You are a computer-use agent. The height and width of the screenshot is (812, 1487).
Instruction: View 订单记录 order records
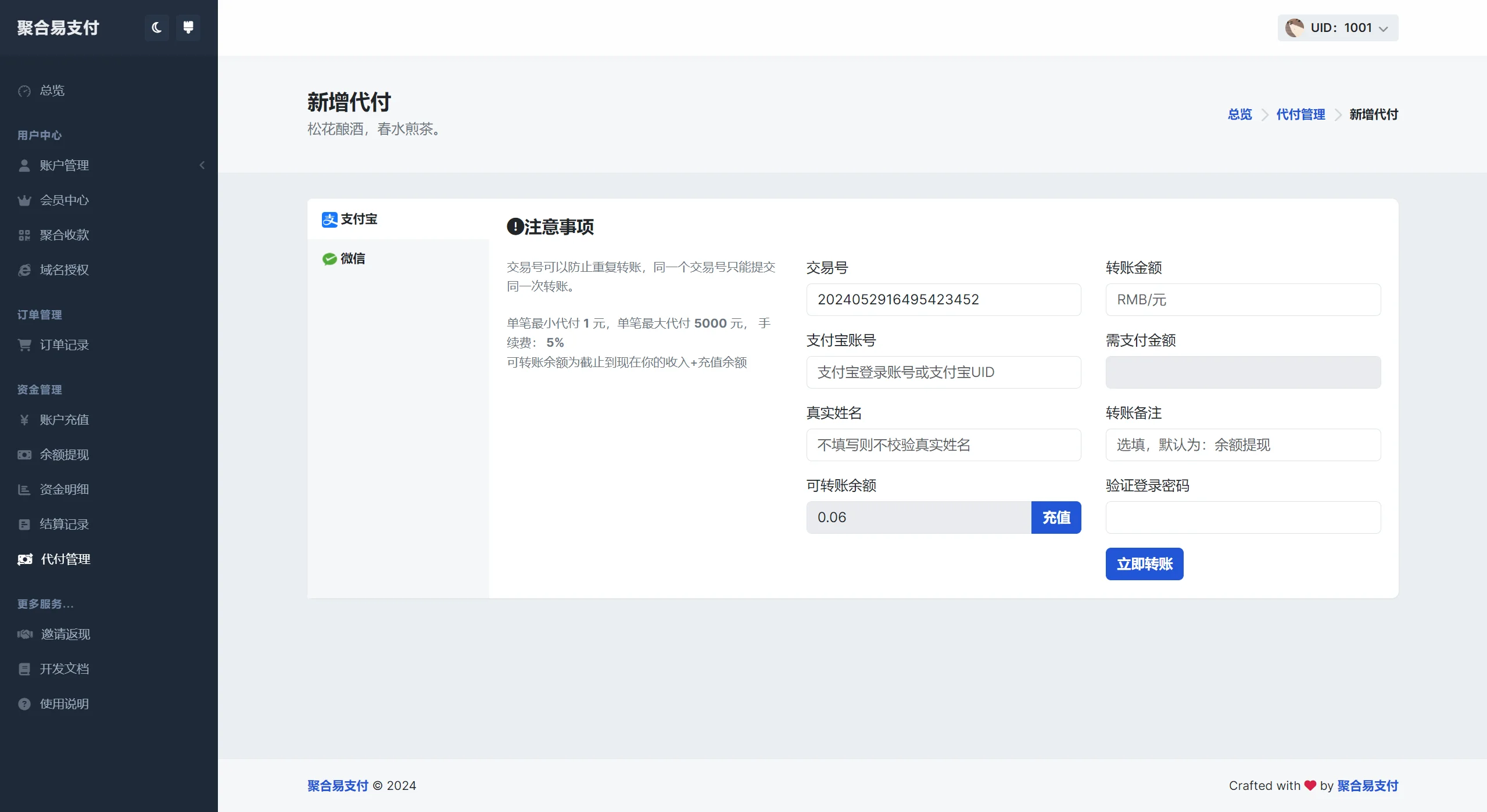[x=64, y=344]
